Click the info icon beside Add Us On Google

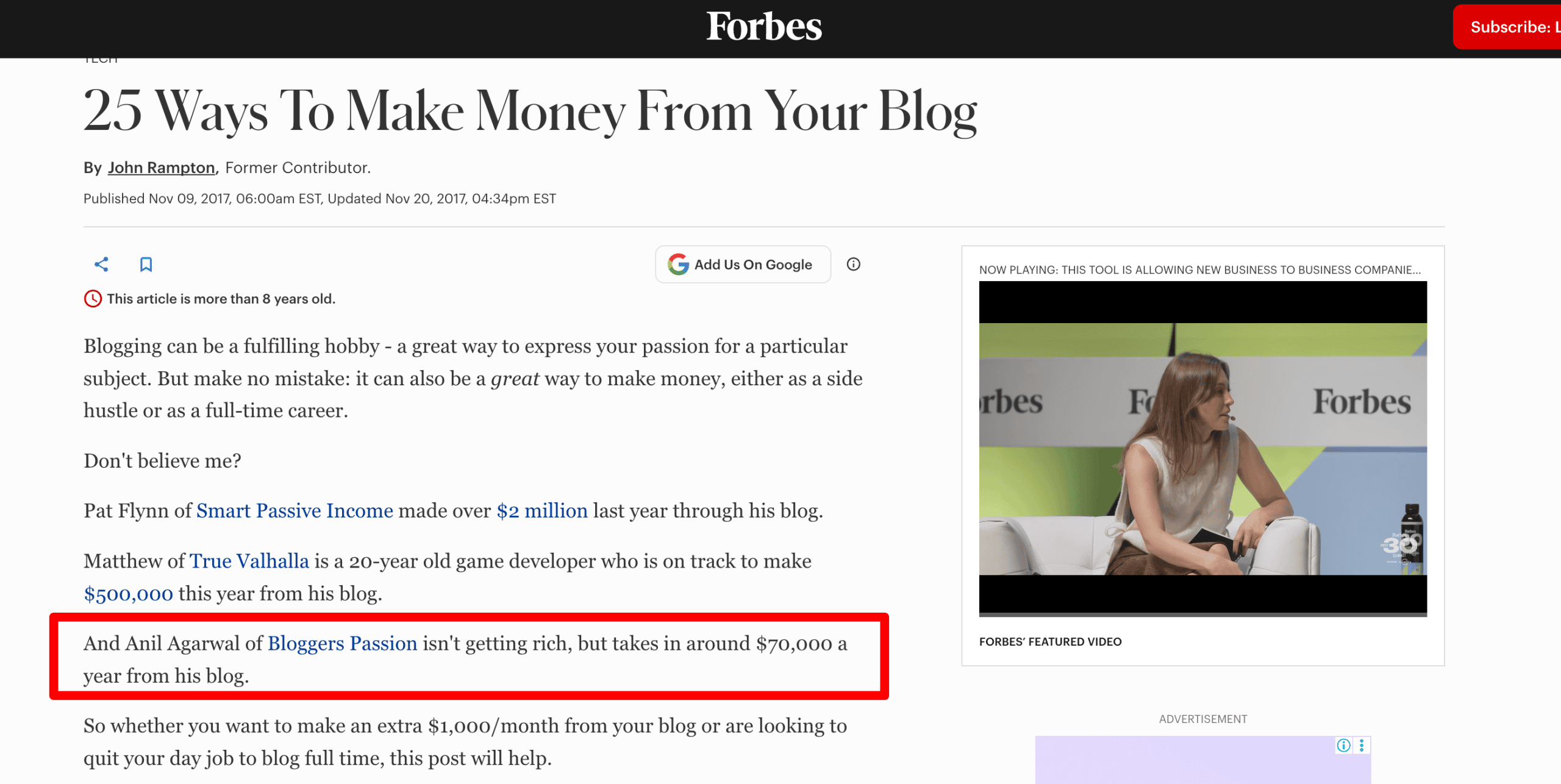[853, 264]
